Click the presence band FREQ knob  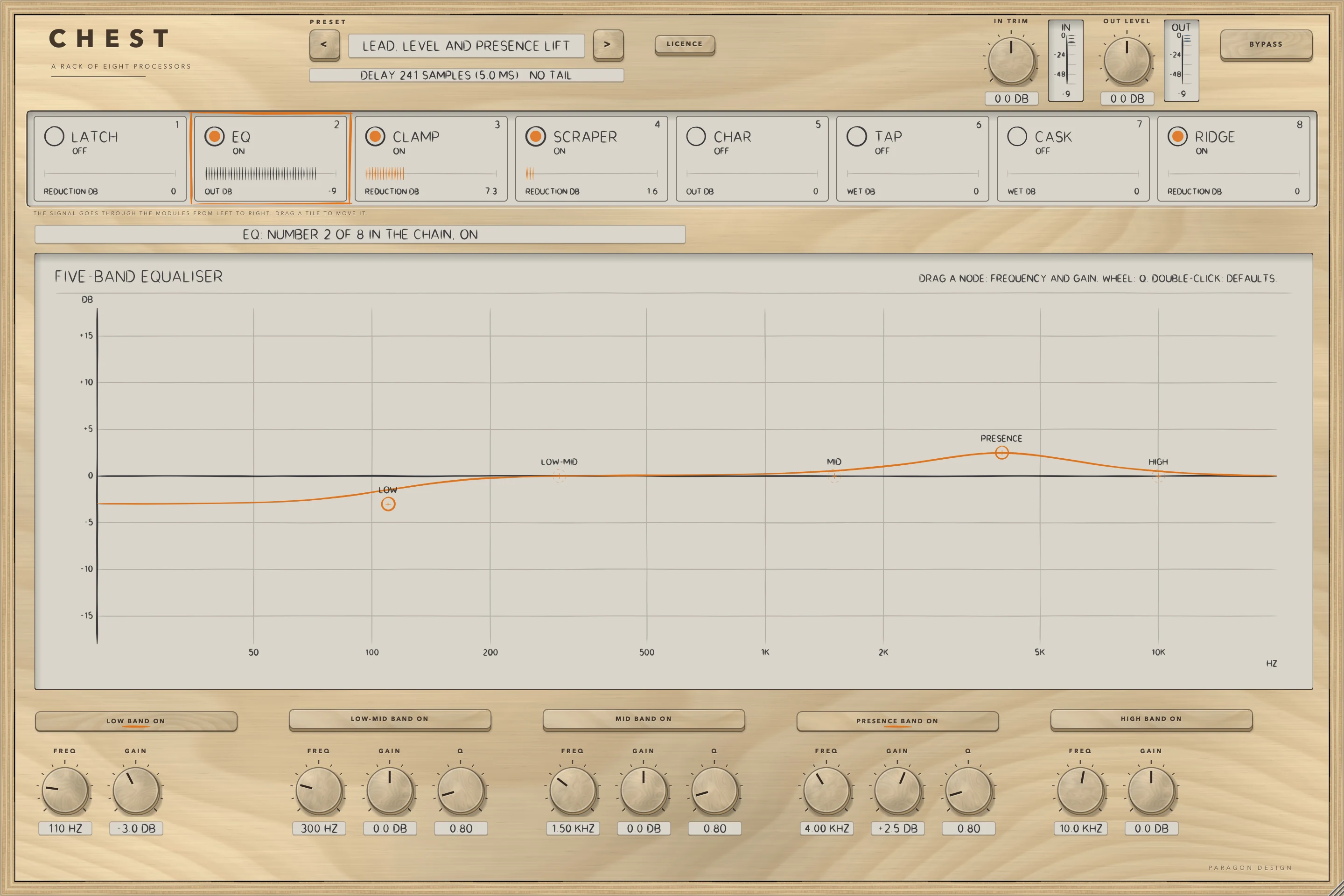click(x=826, y=790)
